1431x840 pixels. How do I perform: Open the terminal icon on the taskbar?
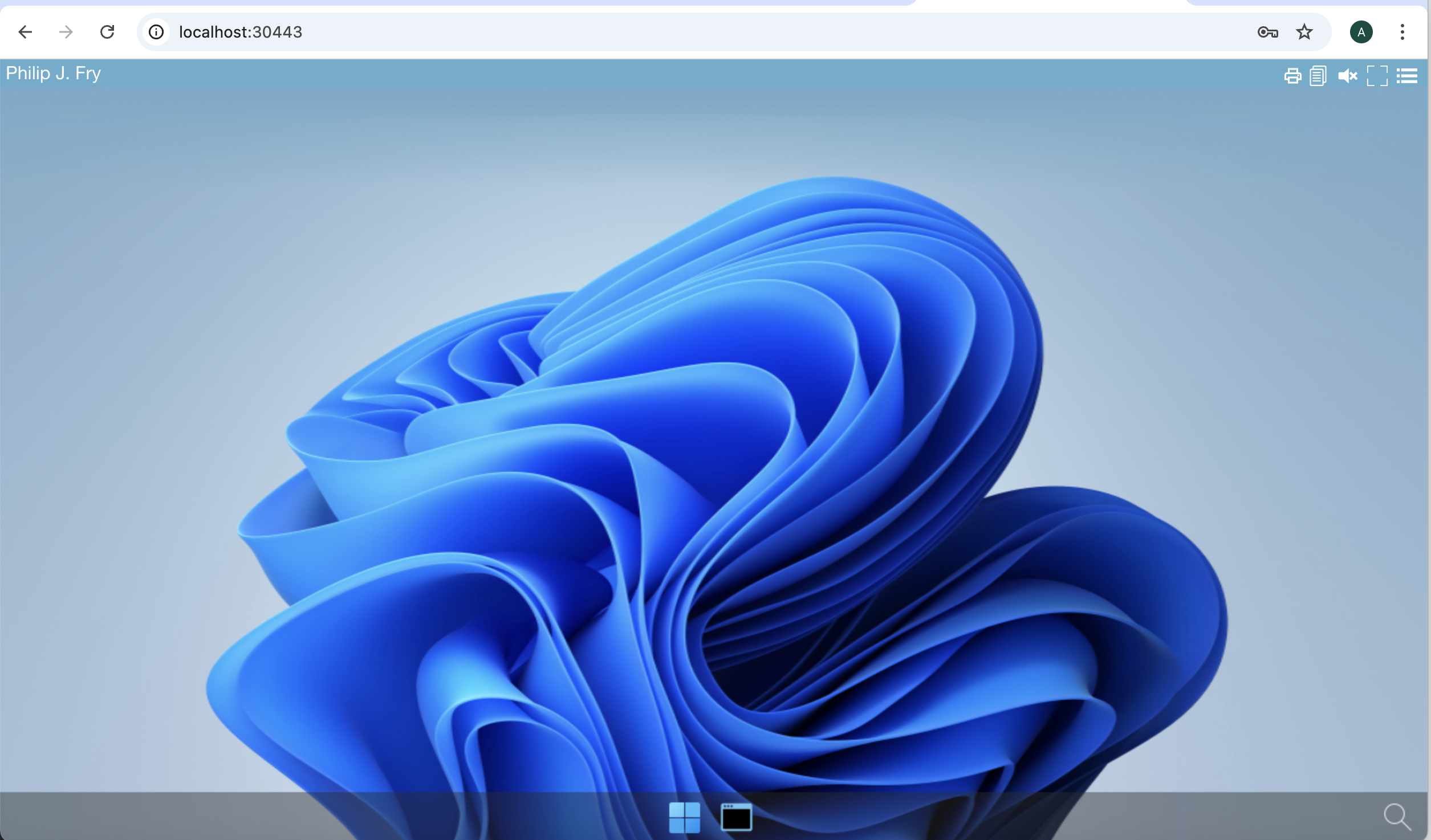[735, 816]
